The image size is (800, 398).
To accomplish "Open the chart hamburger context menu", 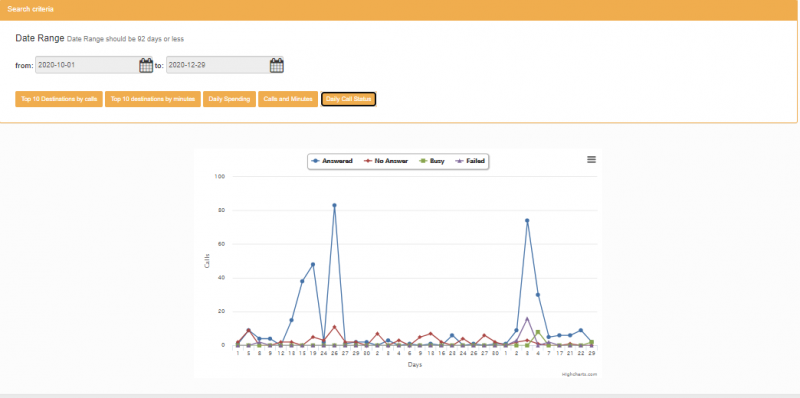I will [591, 160].
